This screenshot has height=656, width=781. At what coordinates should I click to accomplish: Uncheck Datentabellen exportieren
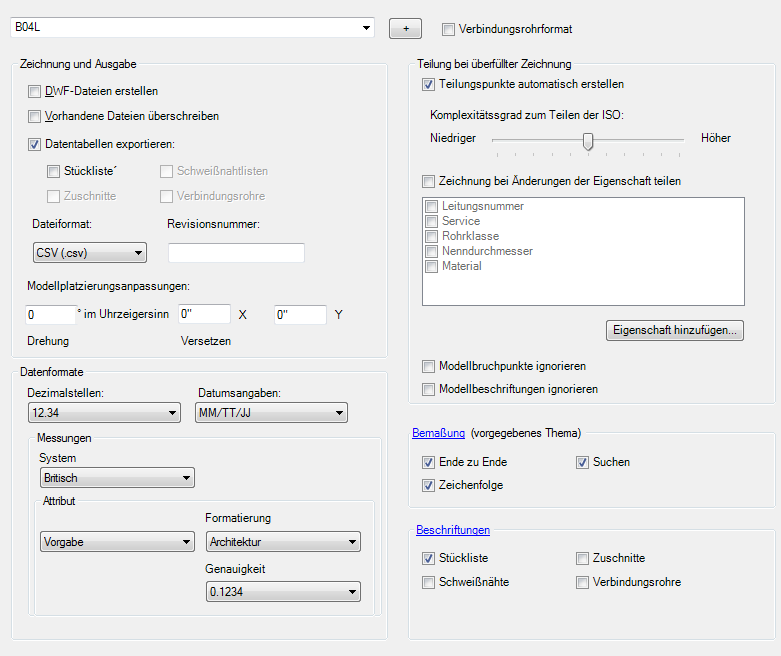tap(35, 144)
